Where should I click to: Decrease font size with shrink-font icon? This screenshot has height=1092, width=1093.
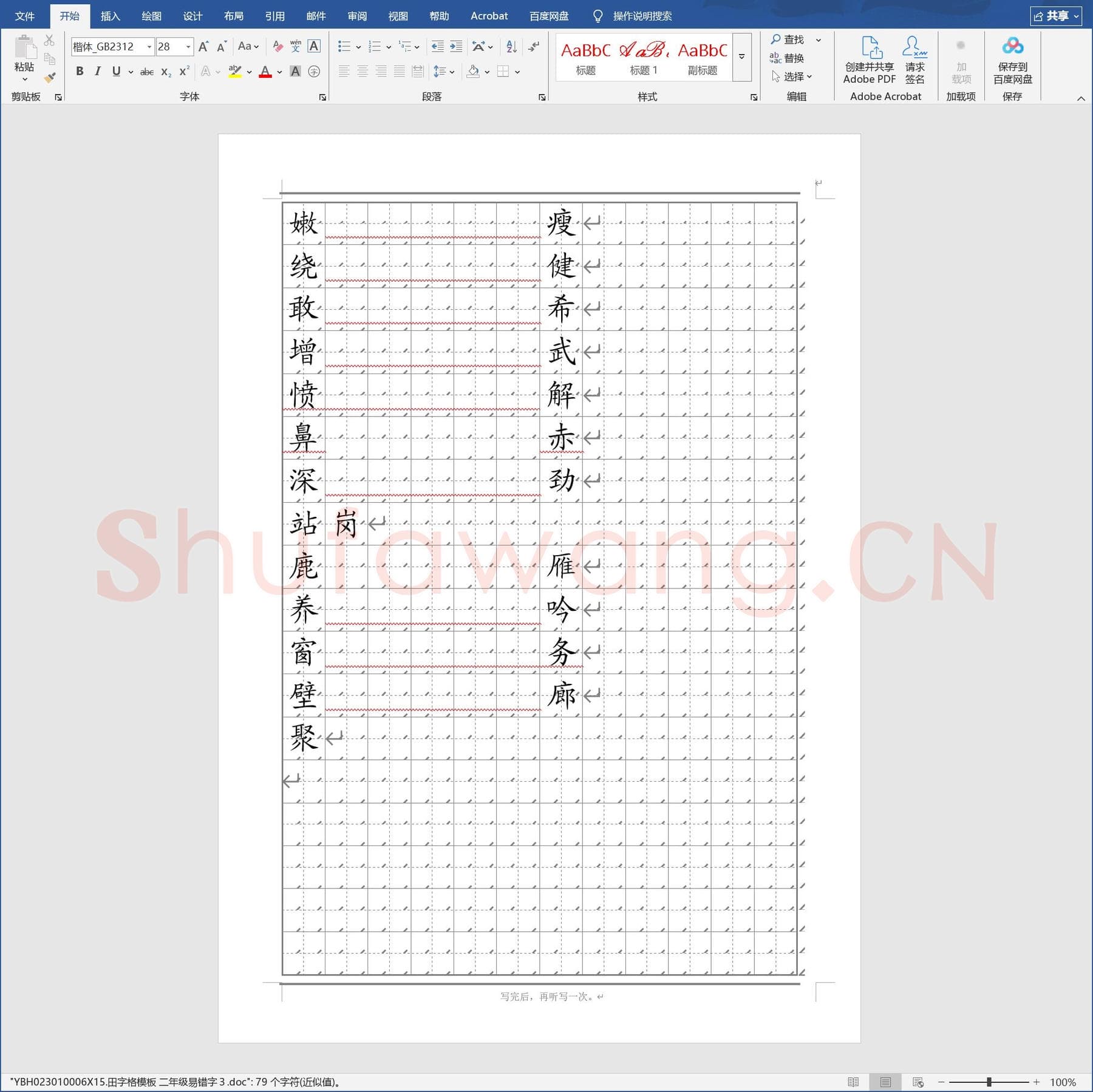(222, 47)
